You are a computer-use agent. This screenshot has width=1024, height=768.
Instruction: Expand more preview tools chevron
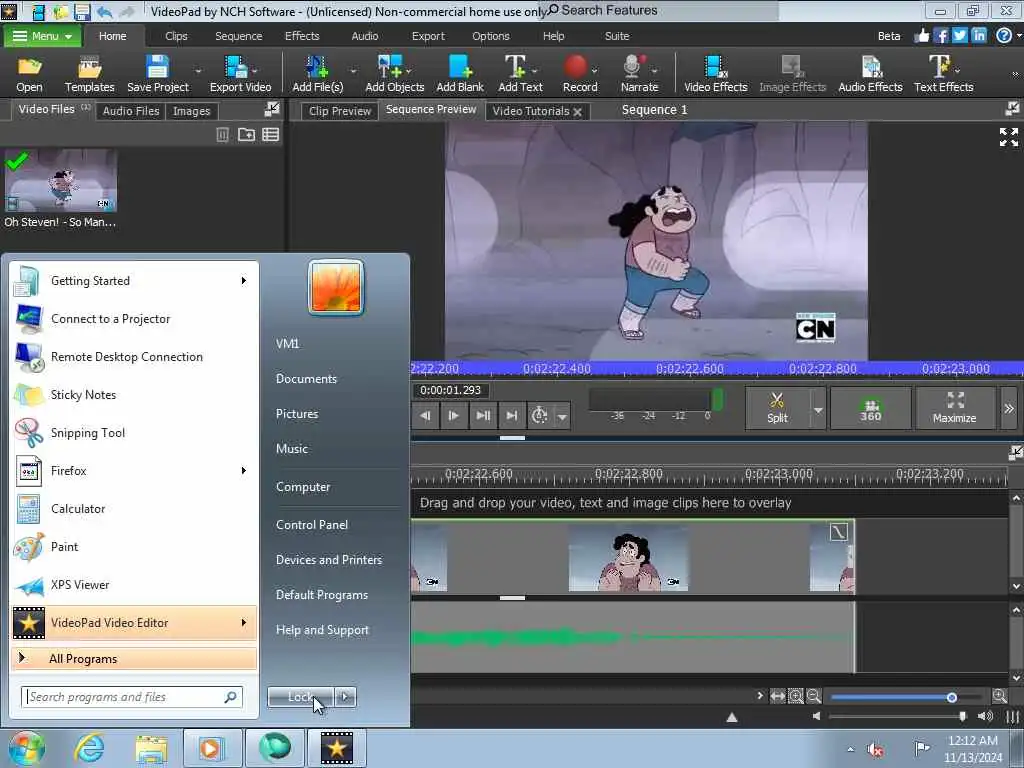click(x=1009, y=408)
